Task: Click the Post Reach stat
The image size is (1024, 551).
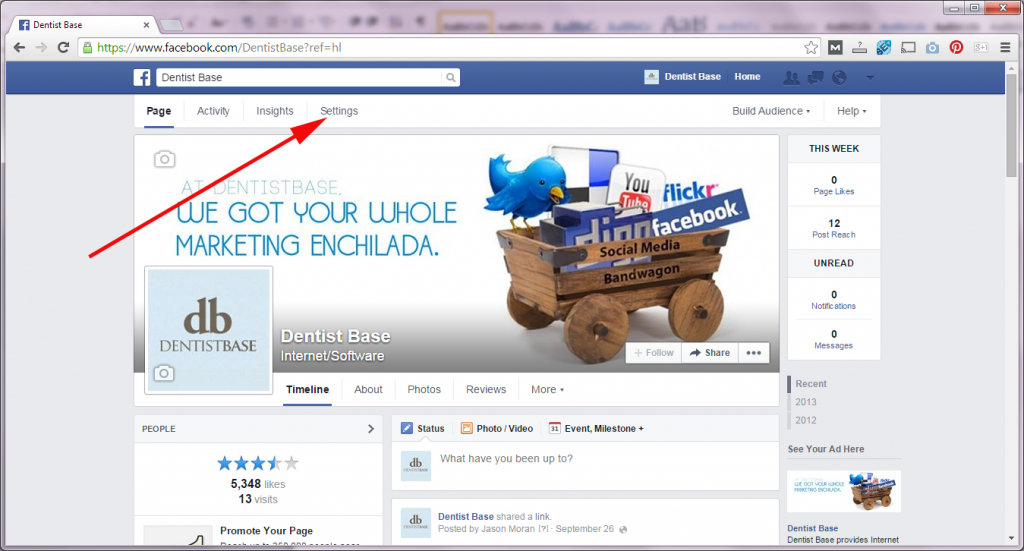Action: coord(834,228)
